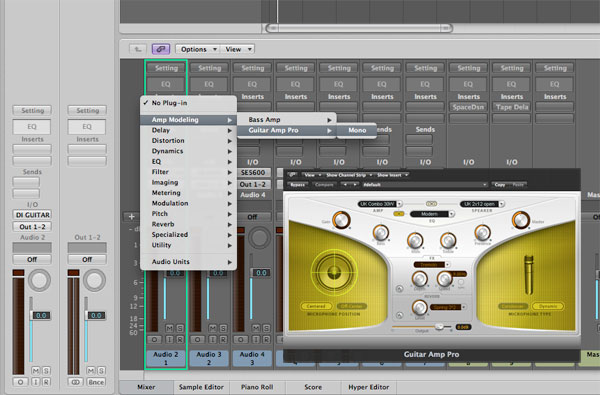This screenshot has height=395, width=600.
Task: Toggle input monitoring I on Audio 2 strip
Action: coord(170,339)
